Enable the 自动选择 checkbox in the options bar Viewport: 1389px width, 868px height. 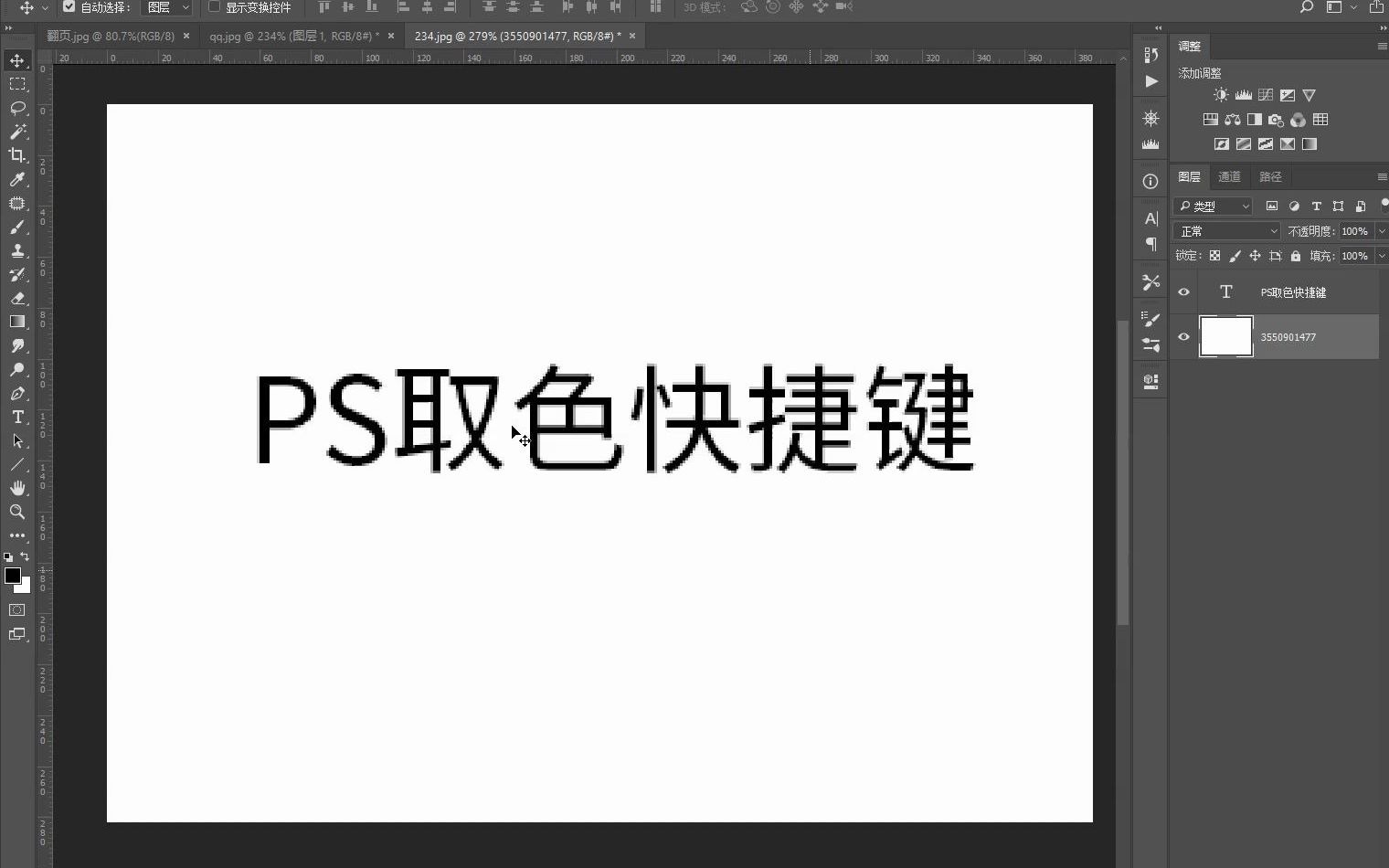pyautogui.click(x=69, y=8)
